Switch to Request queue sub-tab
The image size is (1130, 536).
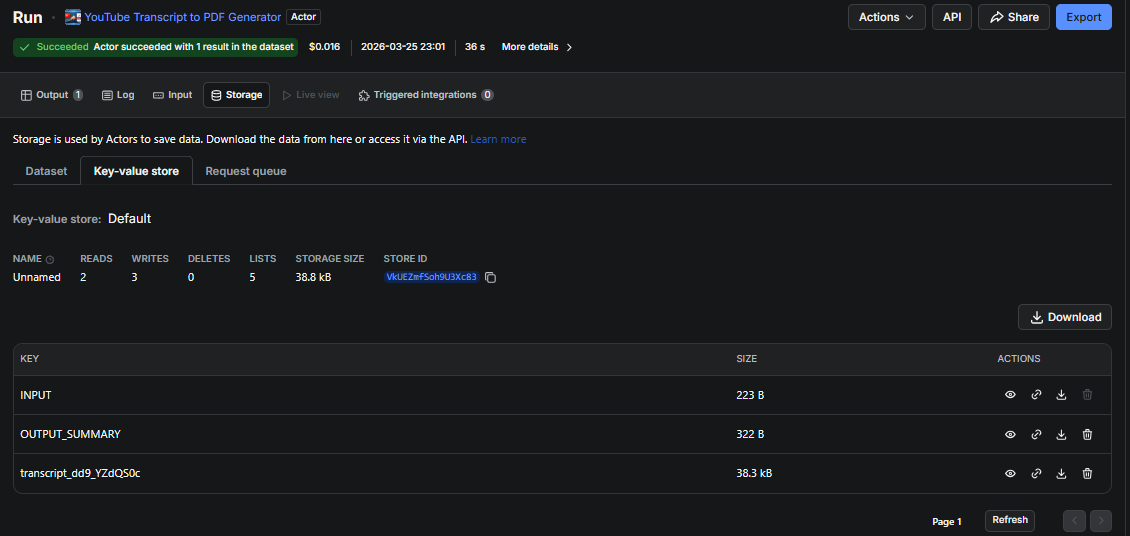246,171
